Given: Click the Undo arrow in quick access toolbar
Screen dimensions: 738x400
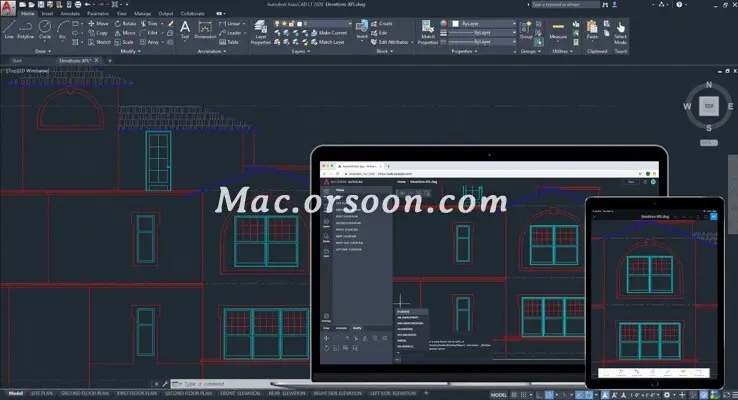Looking at the screenshot, I should click(x=88, y=4).
